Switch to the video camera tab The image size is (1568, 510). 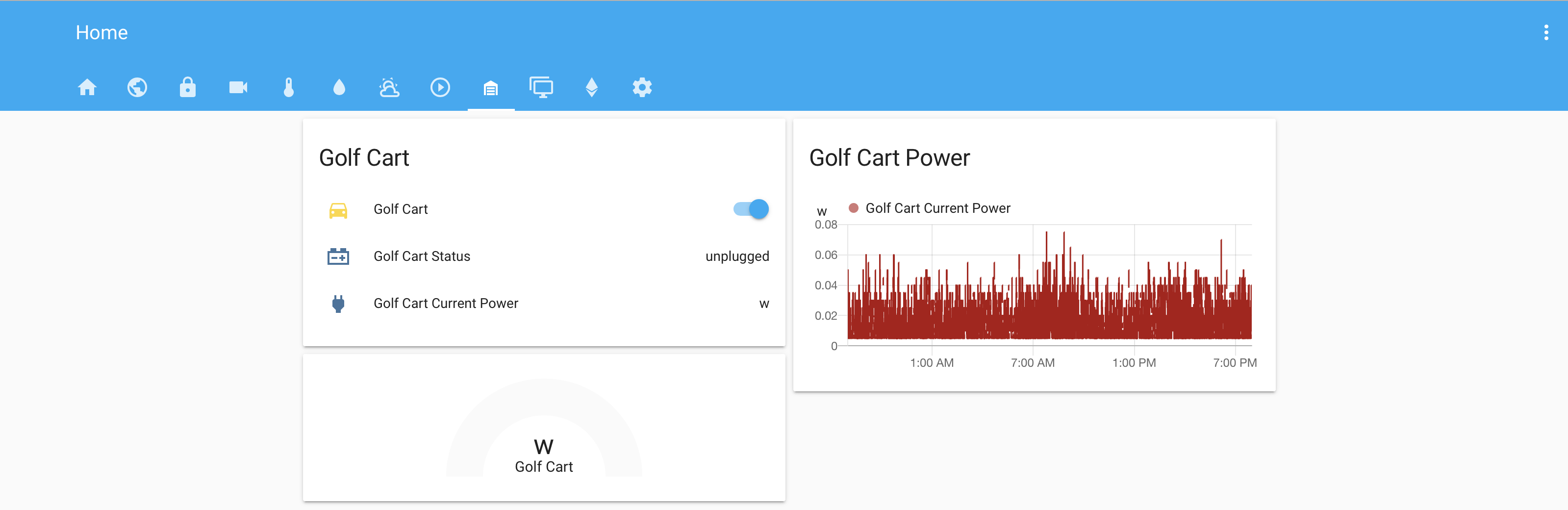[239, 88]
